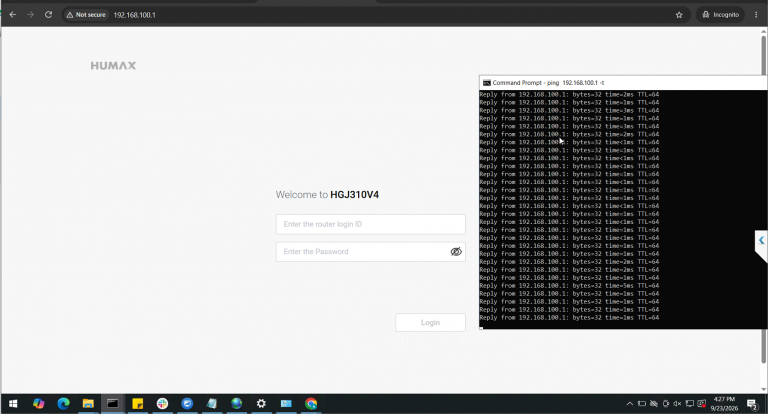The height and width of the screenshot is (414, 768).
Task: Toggle password visibility eye icon
Action: pyautogui.click(x=456, y=252)
